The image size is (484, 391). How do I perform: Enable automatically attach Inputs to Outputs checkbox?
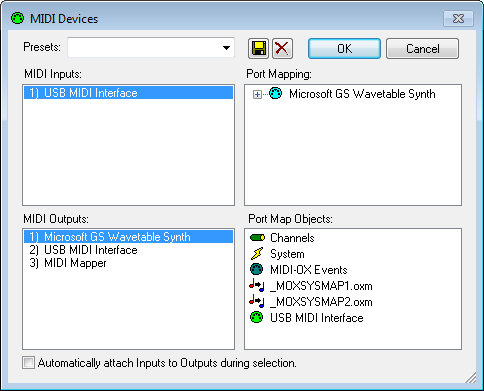[28, 363]
